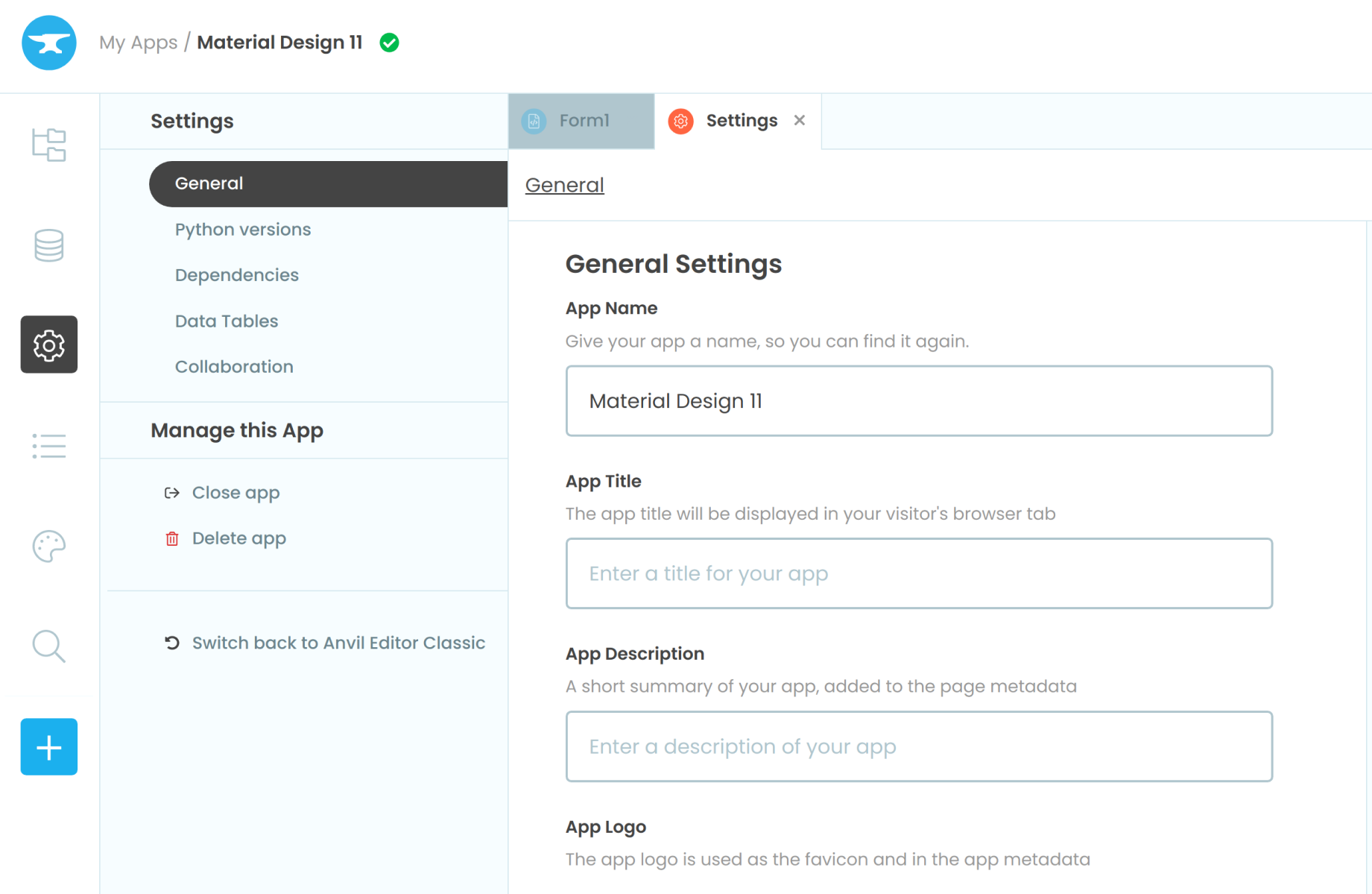Click the Delete app option
The image size is (1372, 894).
click(x=238, y=538)
